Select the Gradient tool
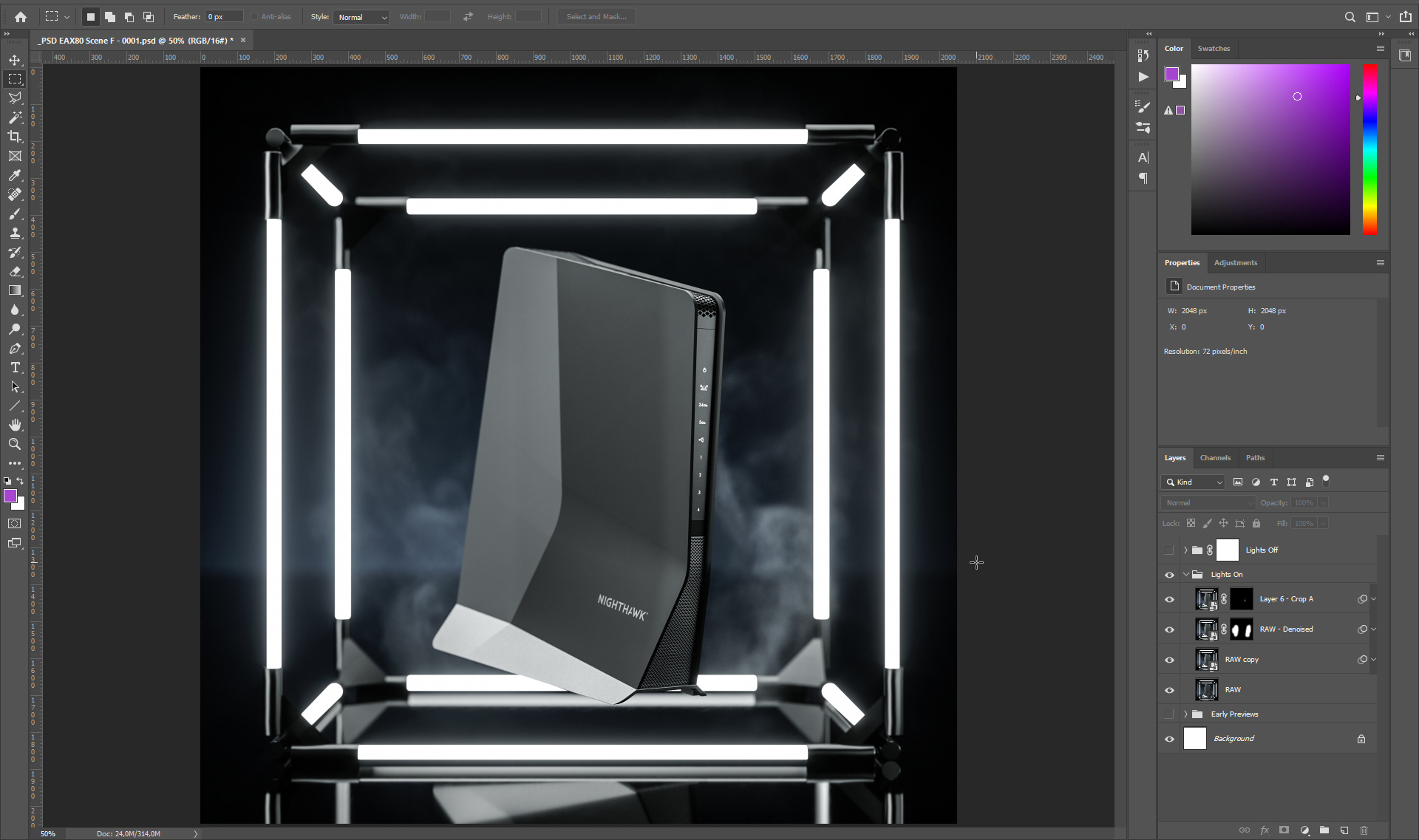This screenshot has height=840, width=1419. click(15, 290)
